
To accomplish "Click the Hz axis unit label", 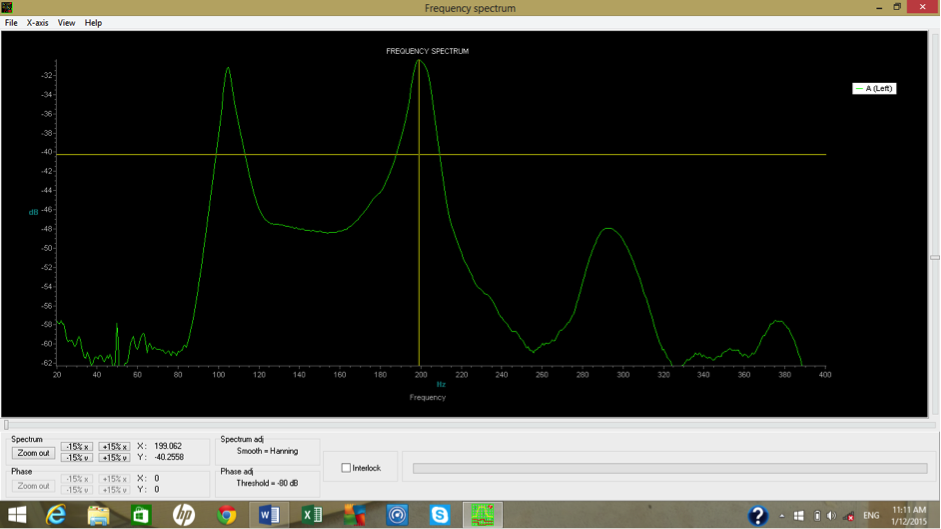I will pyautogui.click(x=441, y=384).
